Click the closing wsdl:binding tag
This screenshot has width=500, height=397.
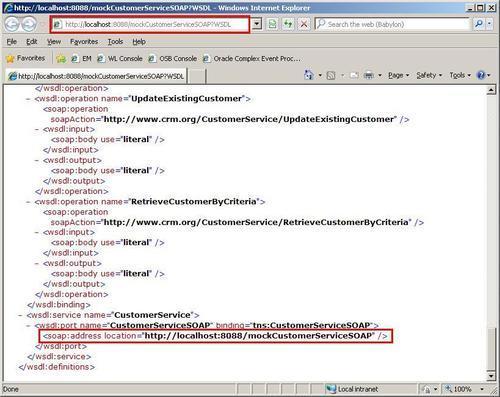pos(59,305)
